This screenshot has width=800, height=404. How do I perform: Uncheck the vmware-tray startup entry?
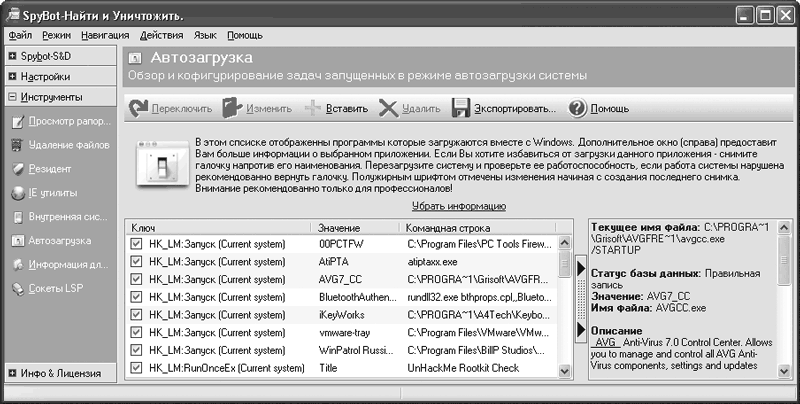[x=136, y=333]
